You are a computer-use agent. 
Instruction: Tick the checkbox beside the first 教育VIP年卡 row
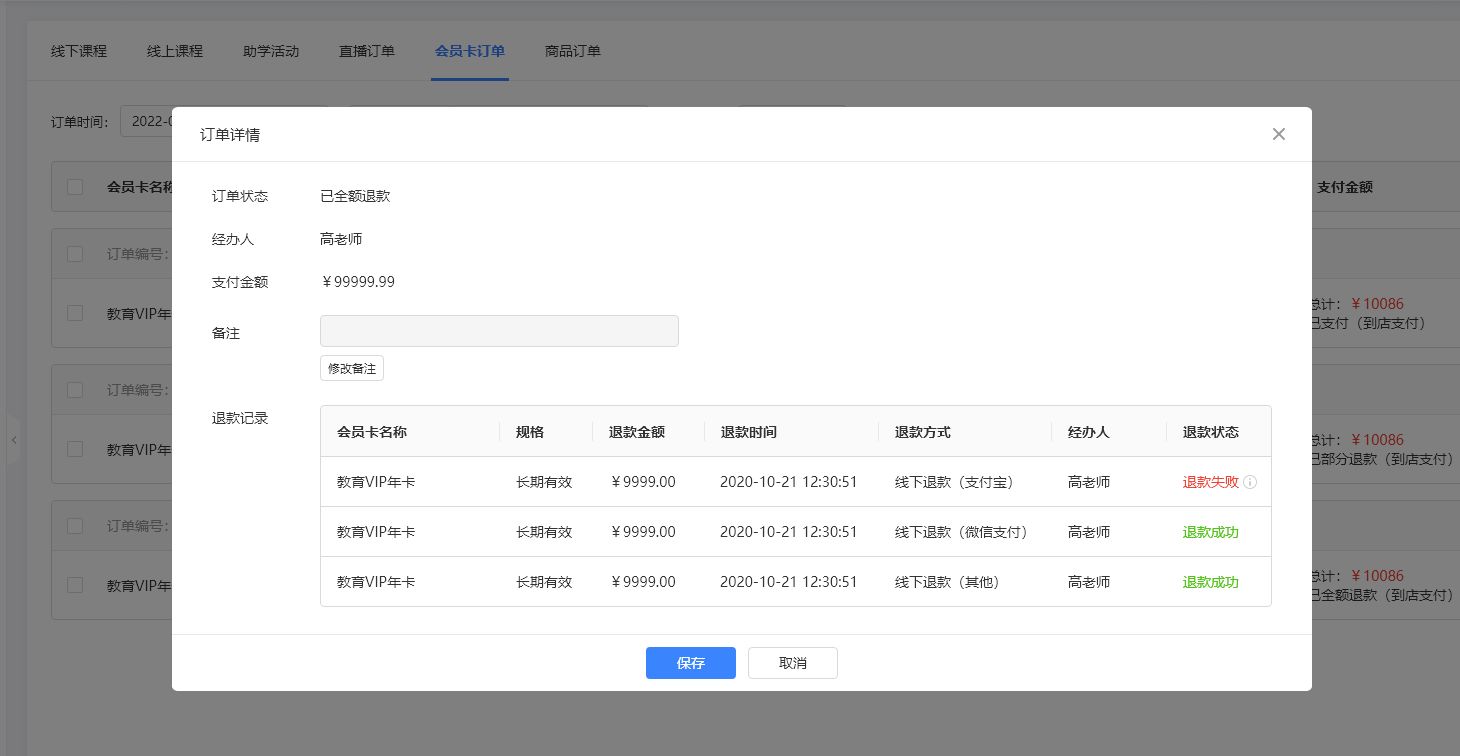(75, 313)
